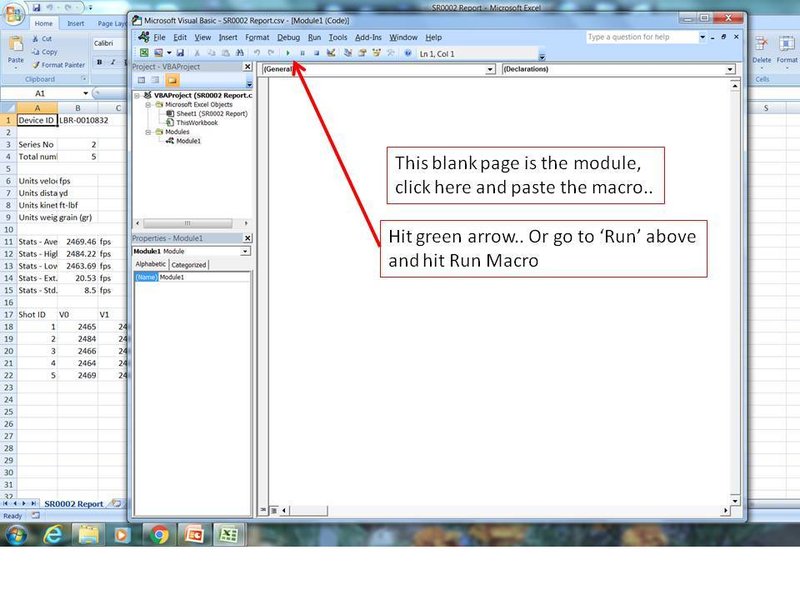Select Module1 in project tree
Screen dimensions: 800x600
184,141
